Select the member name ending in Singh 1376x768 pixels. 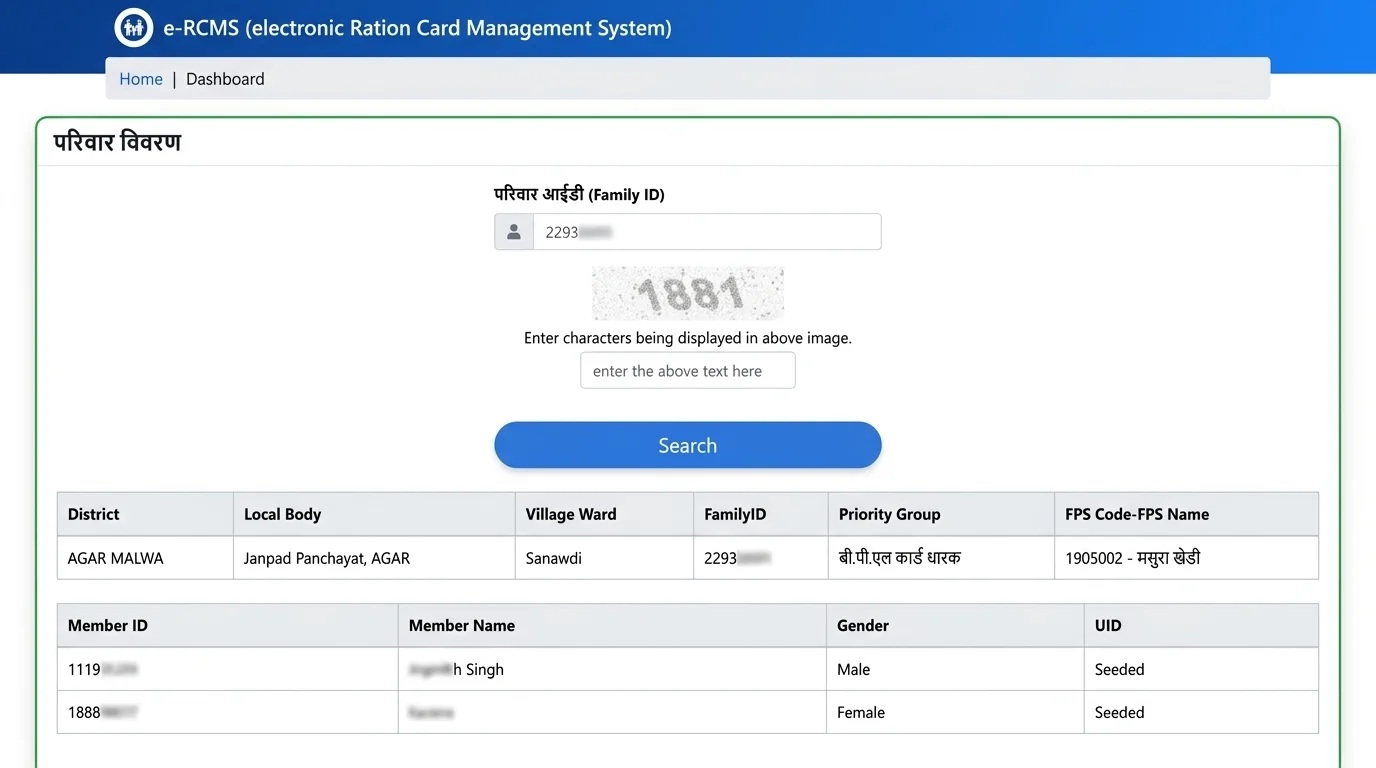(612, 669)
